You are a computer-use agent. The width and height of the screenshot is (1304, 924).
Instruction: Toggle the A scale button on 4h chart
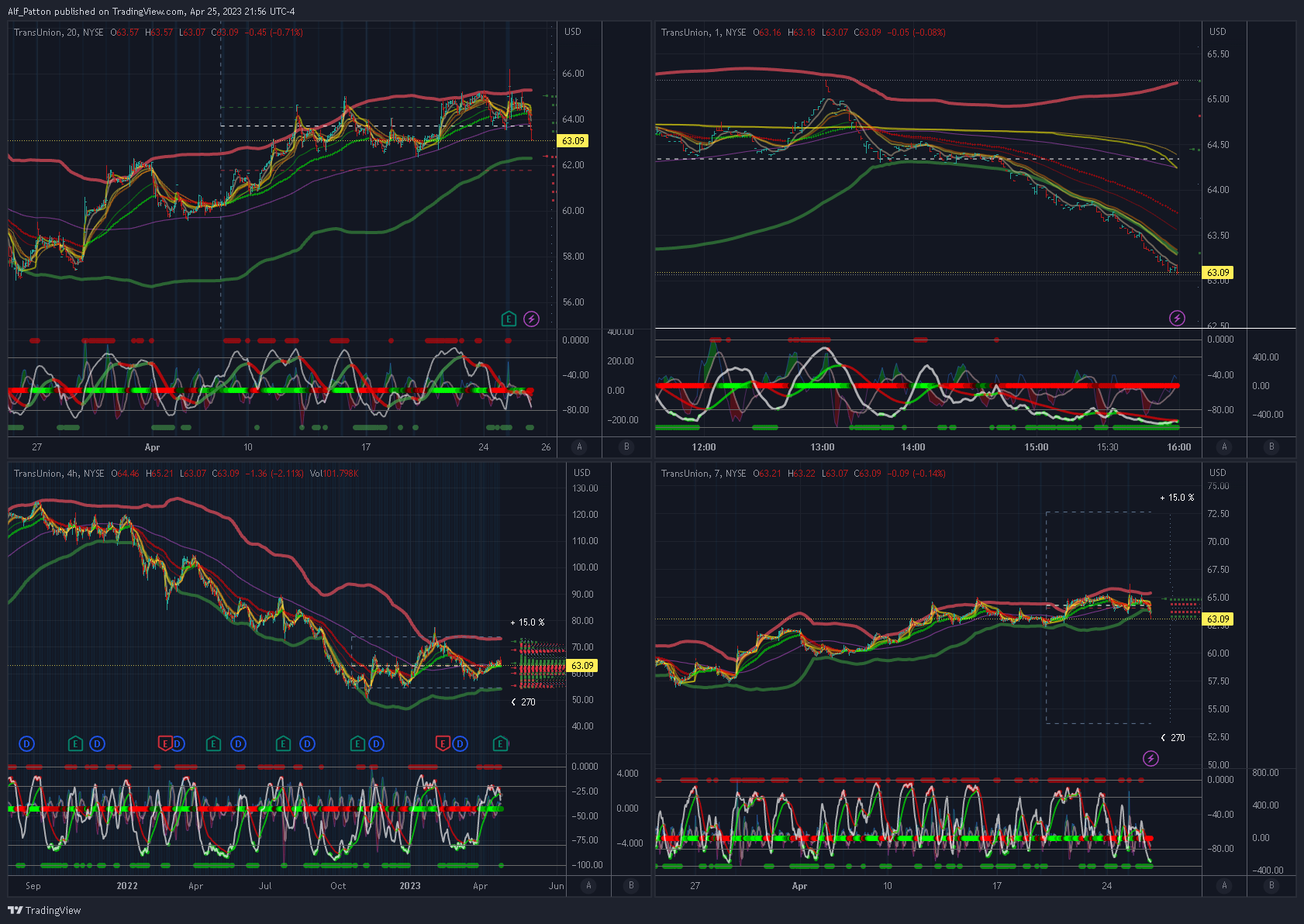[588, 885]
